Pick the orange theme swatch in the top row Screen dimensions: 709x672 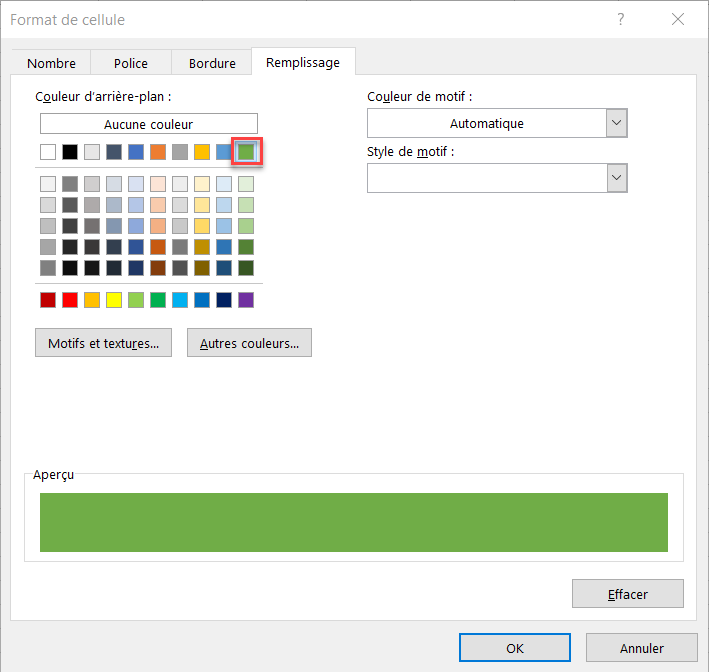pos(158,152)
